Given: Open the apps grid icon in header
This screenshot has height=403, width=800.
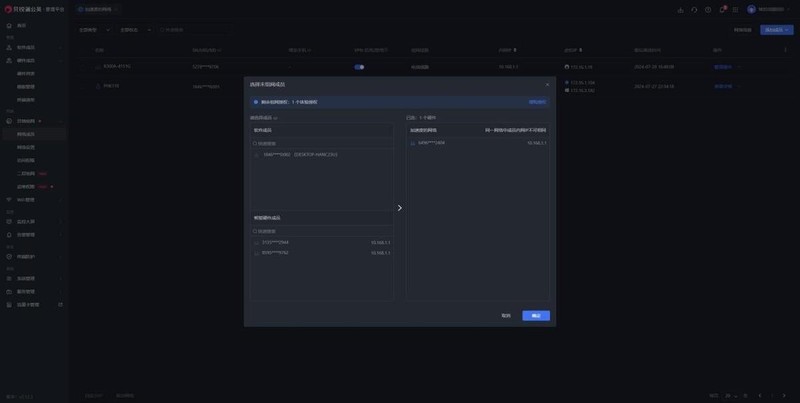Looking at the screenshot, I should click(735, 10).
